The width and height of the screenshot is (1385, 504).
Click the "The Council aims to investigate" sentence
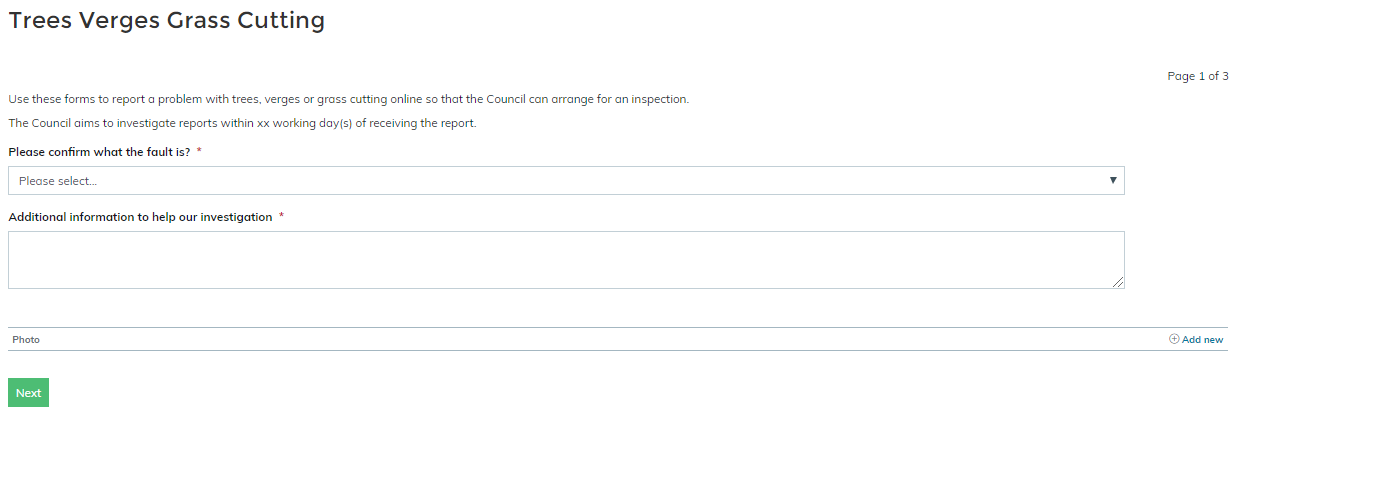pyautogui.click(x=242, y=124)
